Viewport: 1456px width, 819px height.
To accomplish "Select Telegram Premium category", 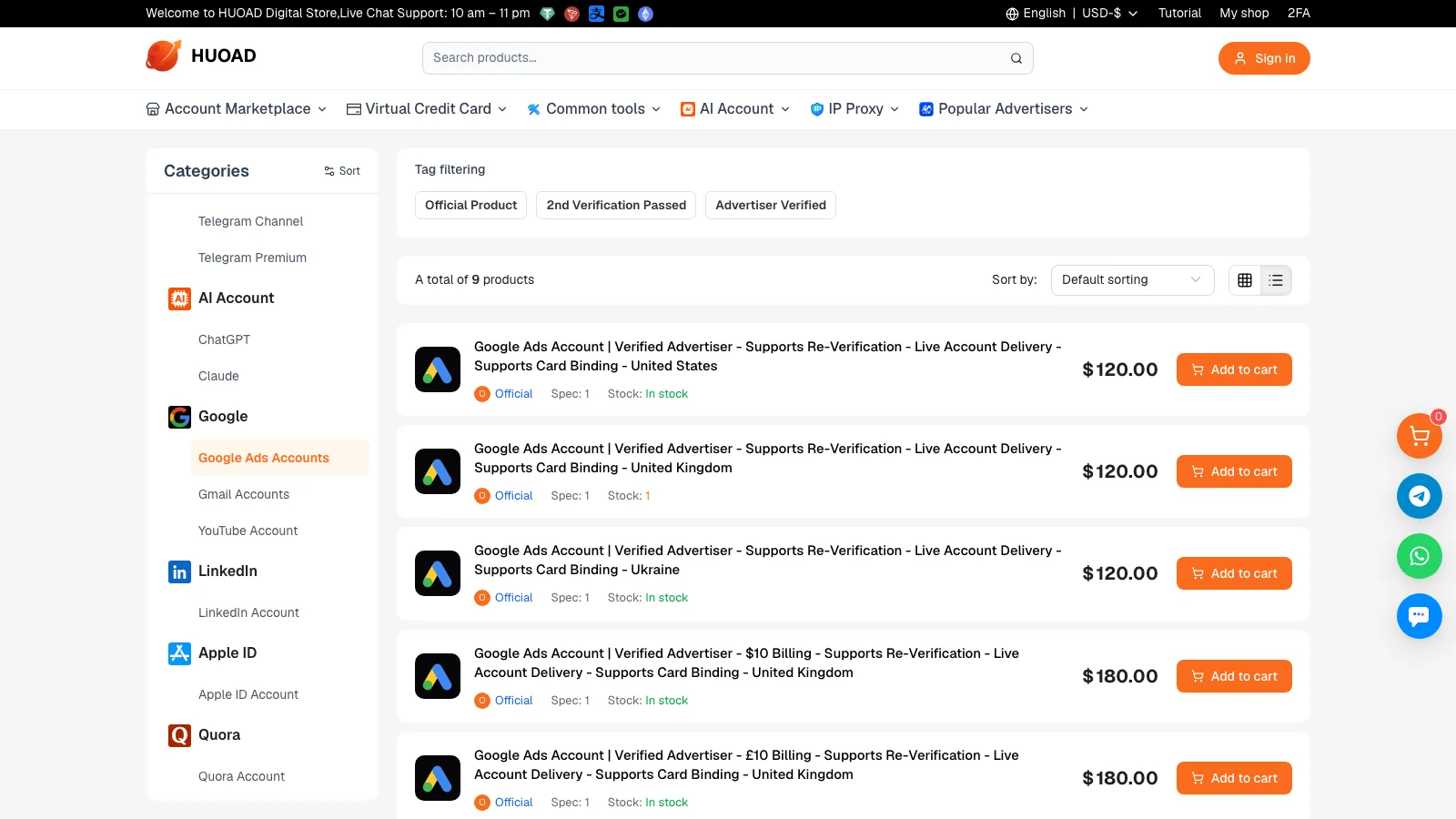I will click(252, 258).
